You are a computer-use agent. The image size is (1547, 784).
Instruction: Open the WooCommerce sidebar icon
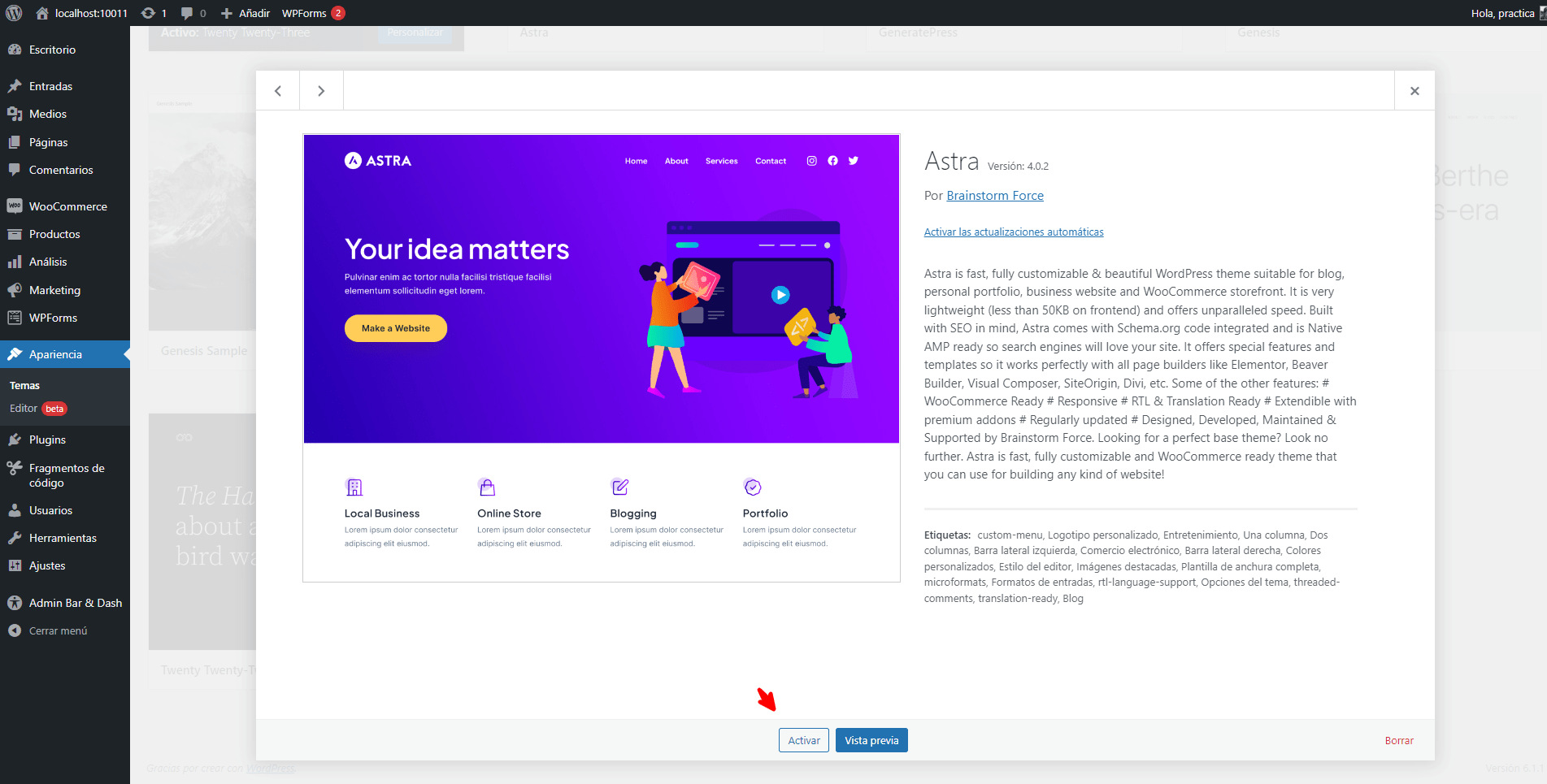[15, 206]
